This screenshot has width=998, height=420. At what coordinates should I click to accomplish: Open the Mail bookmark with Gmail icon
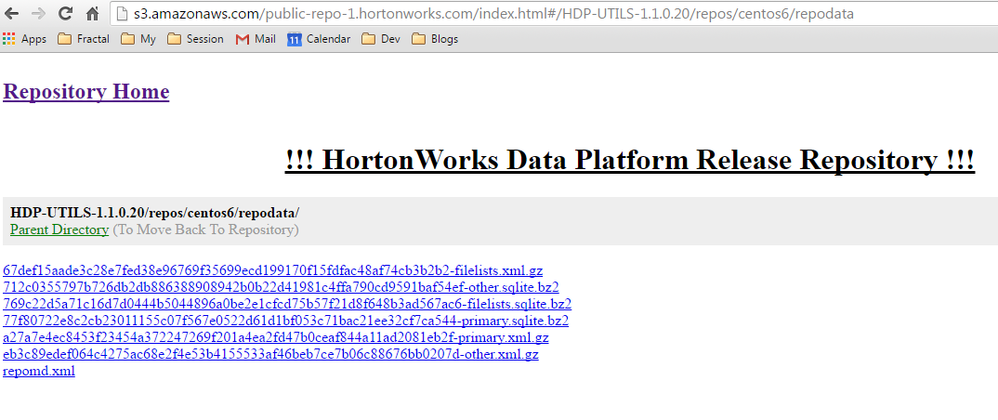[255, 39]
